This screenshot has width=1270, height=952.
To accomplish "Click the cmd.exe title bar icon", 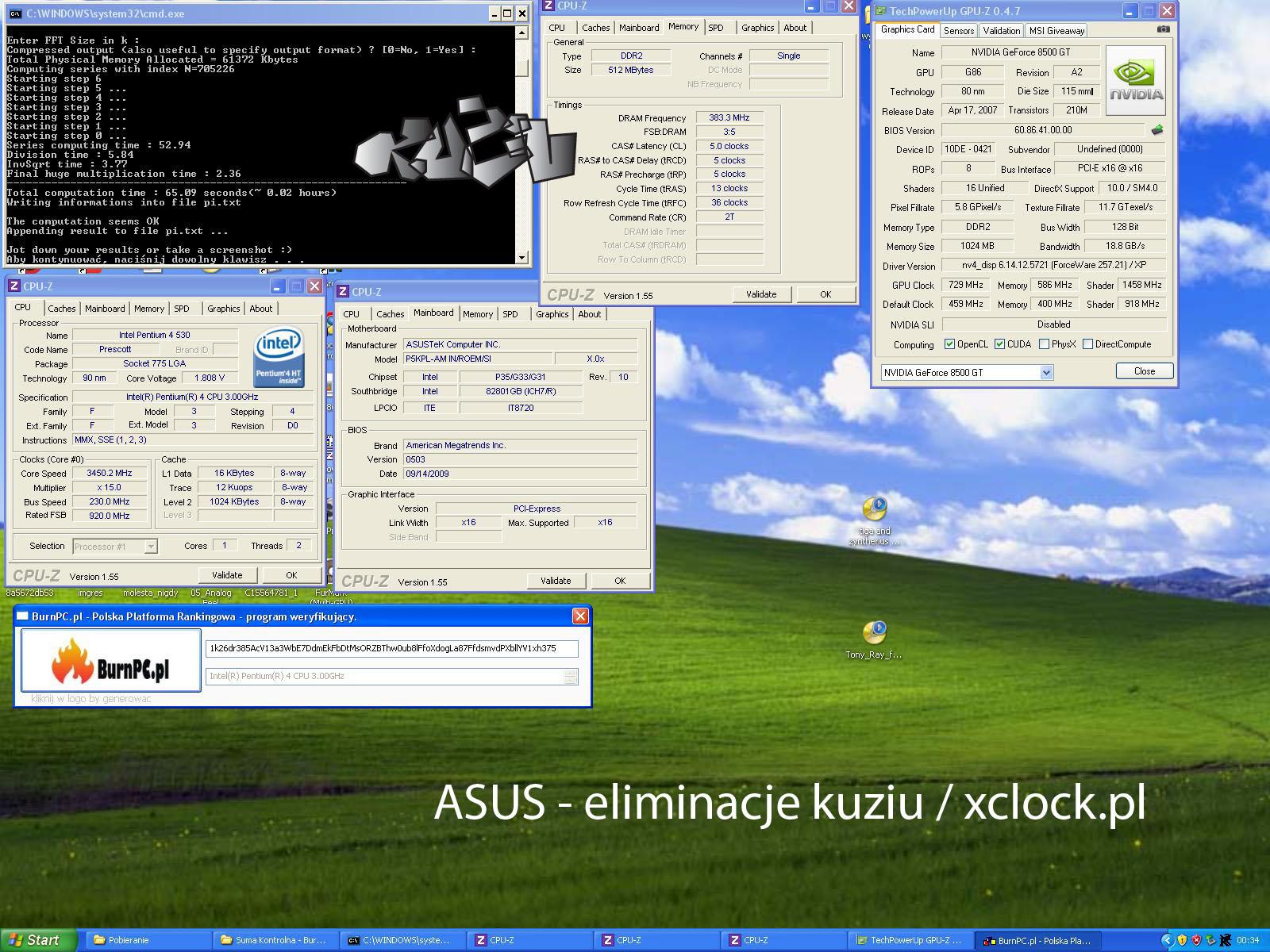I will pyautogui.click(x=14, y=13).
